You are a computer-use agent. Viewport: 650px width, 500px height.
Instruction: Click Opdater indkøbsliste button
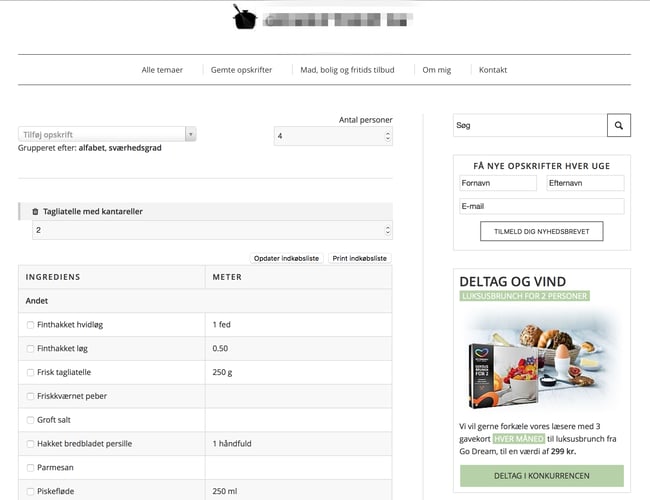coord(286,258)
